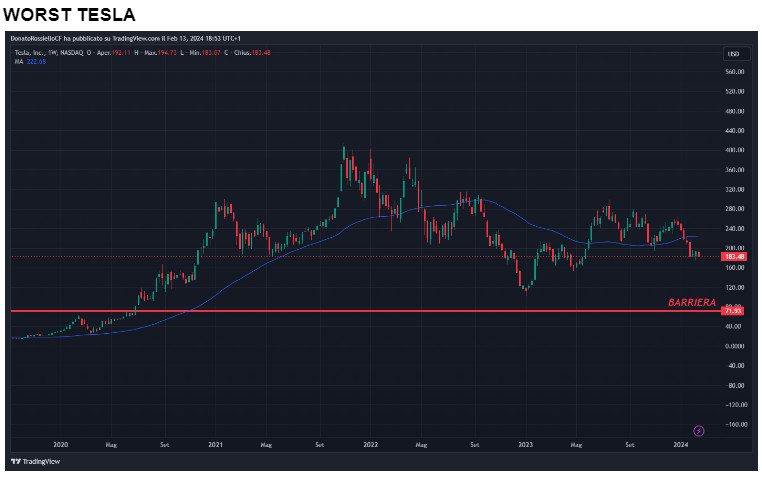762x478 pixels.
Task: Click the Min. 183.07 low value
Action: pyautogui.click(x=205, y=53)
